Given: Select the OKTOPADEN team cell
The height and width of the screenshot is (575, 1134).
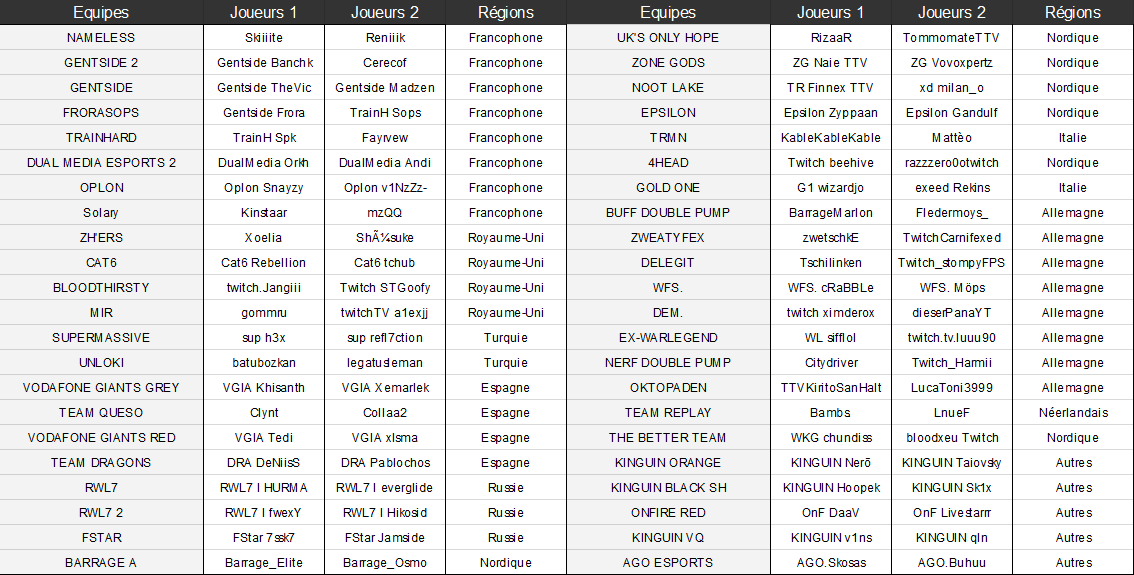Looking at the screenshot, I should 668,388.
